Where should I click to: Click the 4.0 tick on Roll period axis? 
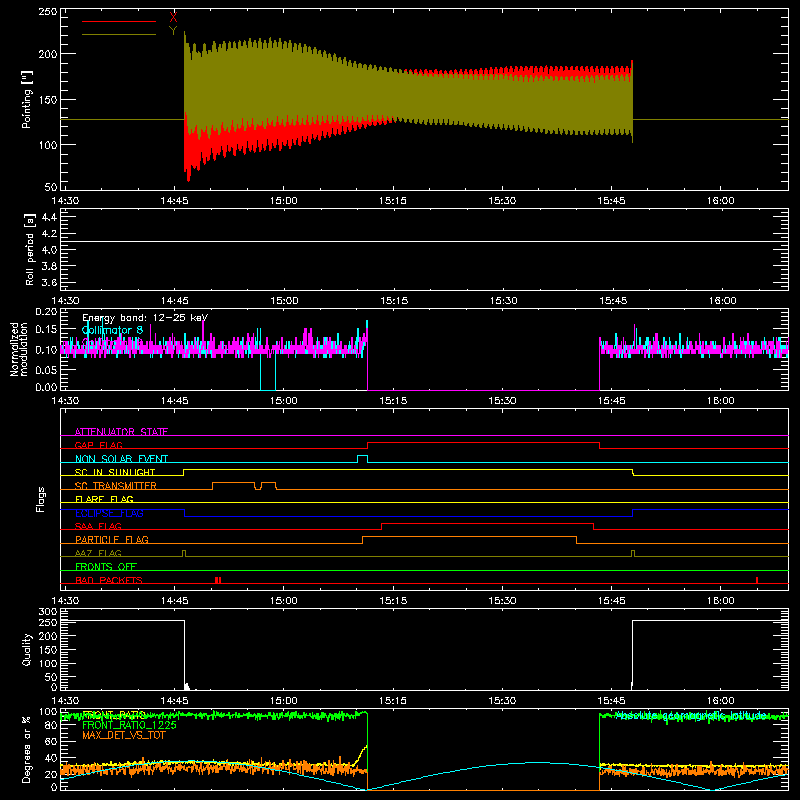(x=49, y=249)
